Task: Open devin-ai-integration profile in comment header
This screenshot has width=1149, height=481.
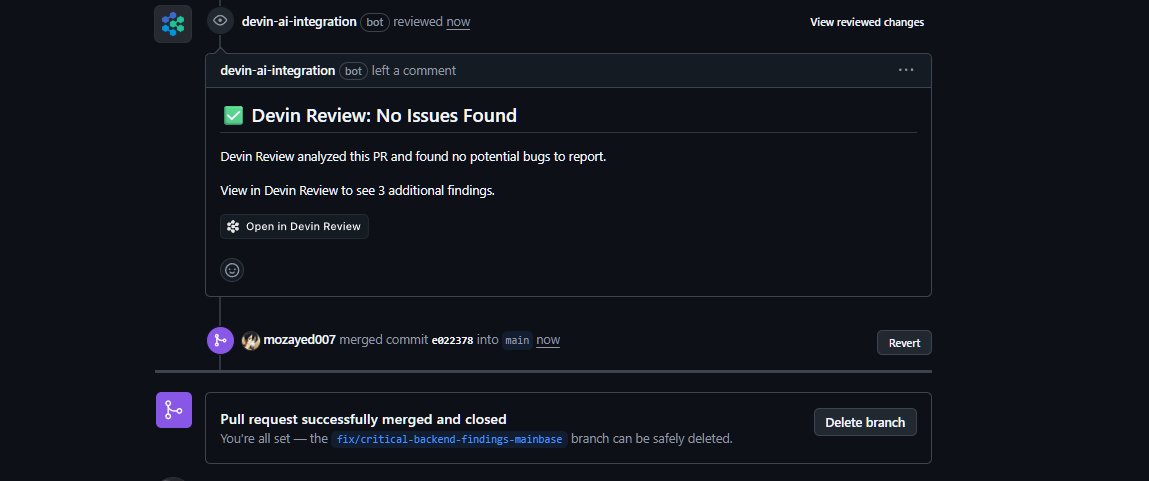Action: click(278, 70)
